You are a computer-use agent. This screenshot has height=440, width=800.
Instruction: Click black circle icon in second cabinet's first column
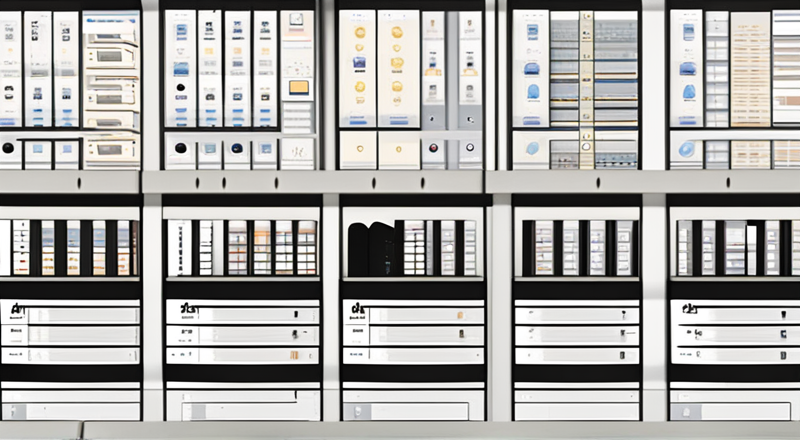coord(180,148)
